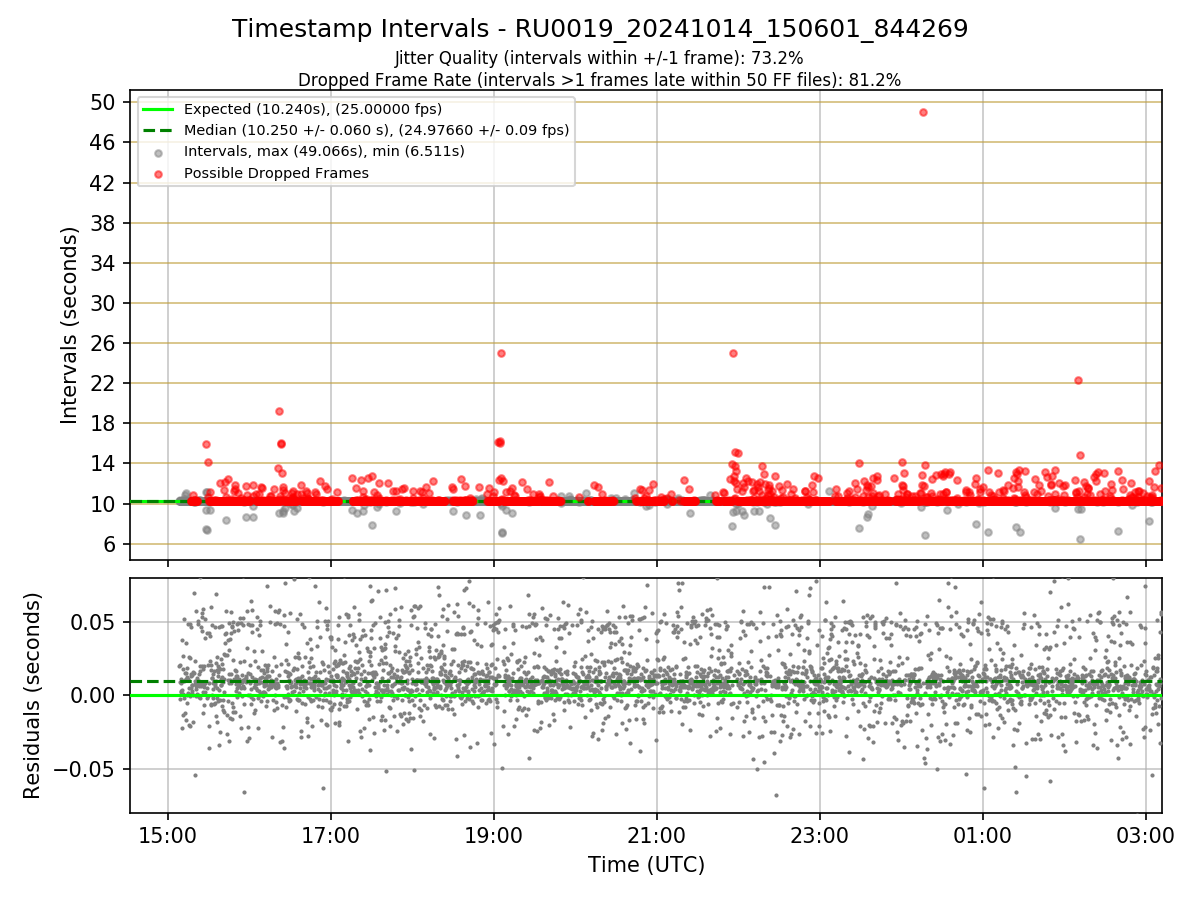The image size is (1200, 900).
Task: Click the 03:00 x-axis tick label
Action: pos(1146,835)
